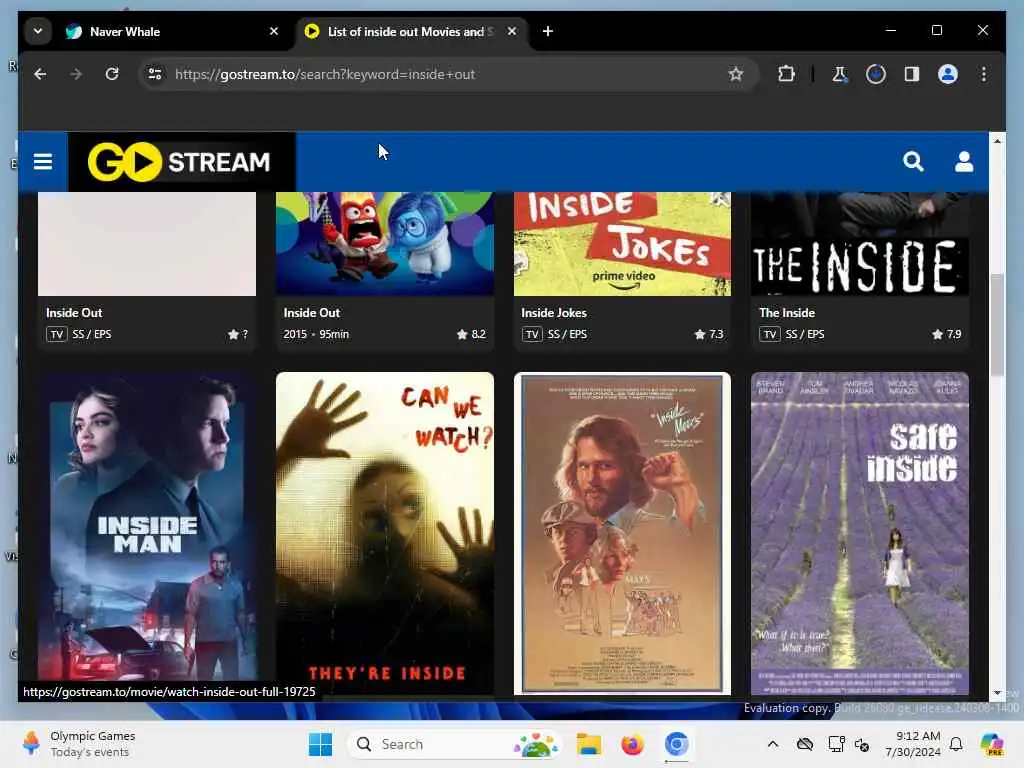Screen dimensions: 1024x768
Task: Open the Inside Out Pixar thumbnail
Action: [385, 244]
